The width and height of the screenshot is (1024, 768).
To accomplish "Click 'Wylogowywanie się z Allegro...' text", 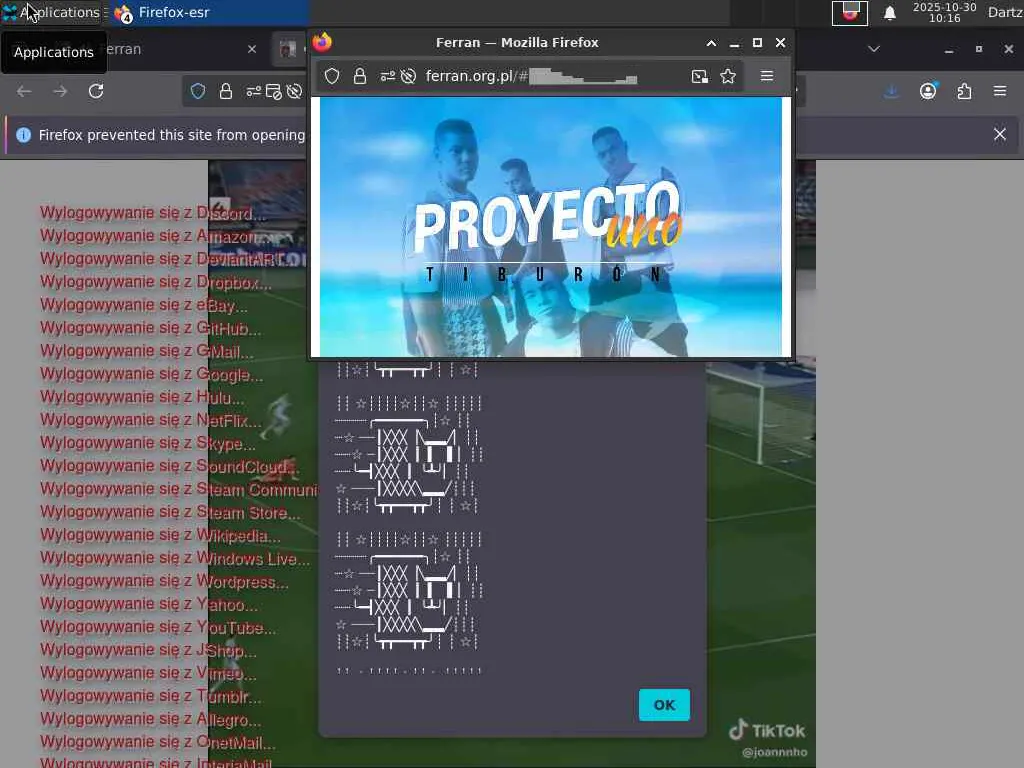I will [150, 720].
